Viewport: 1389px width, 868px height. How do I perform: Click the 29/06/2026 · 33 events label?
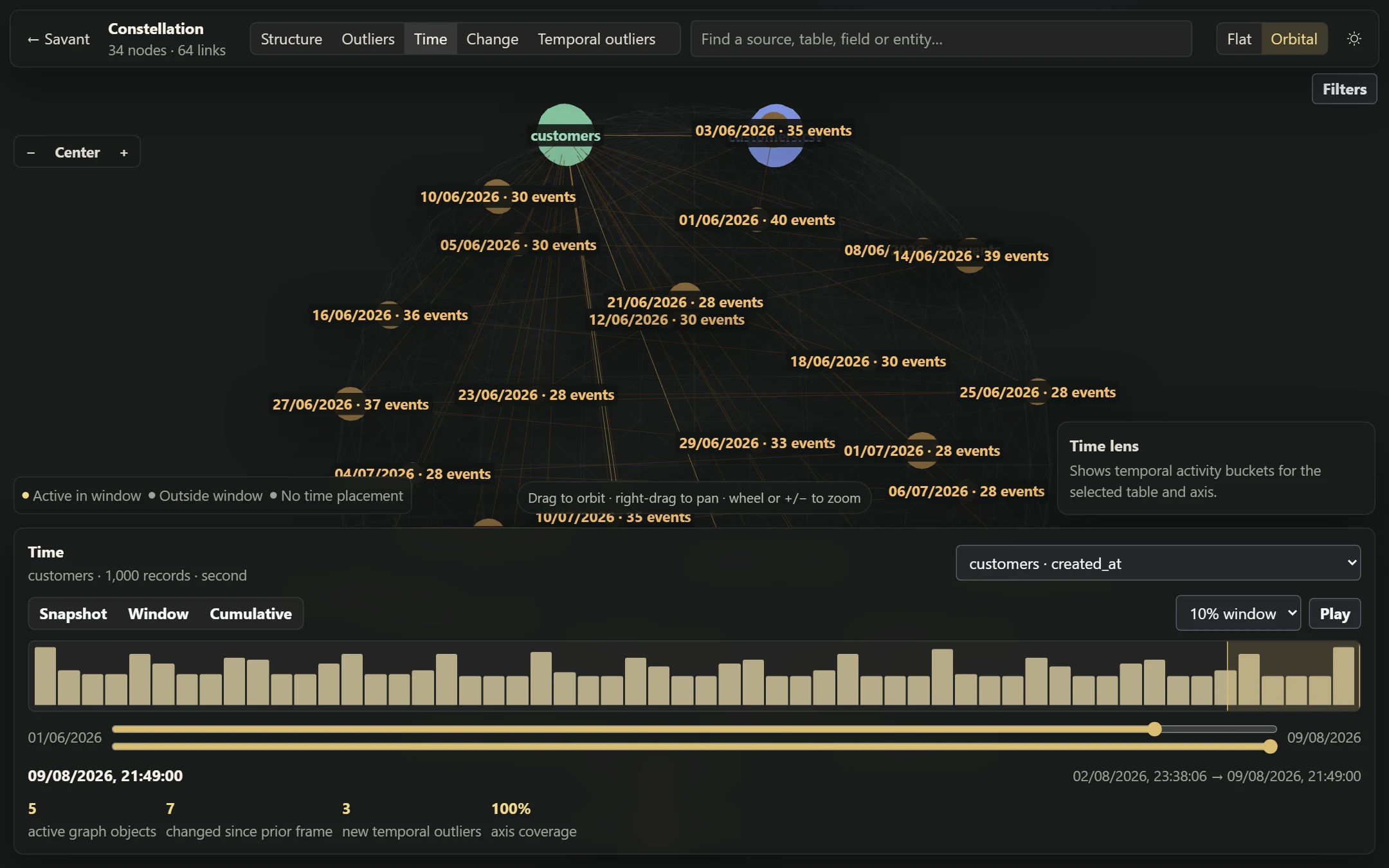(x=757, y=443)
